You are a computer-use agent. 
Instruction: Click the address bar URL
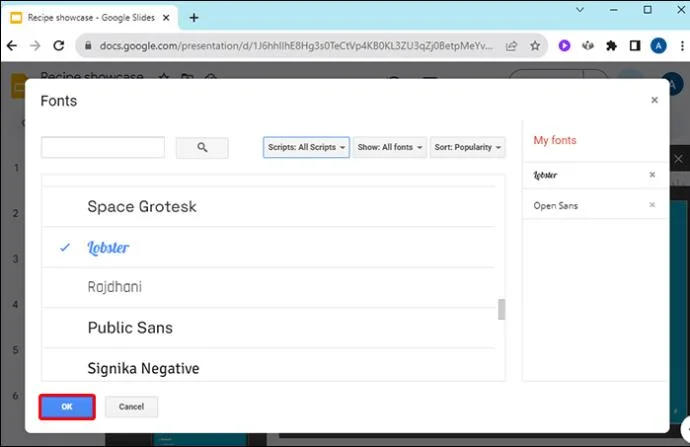[296, 46]
